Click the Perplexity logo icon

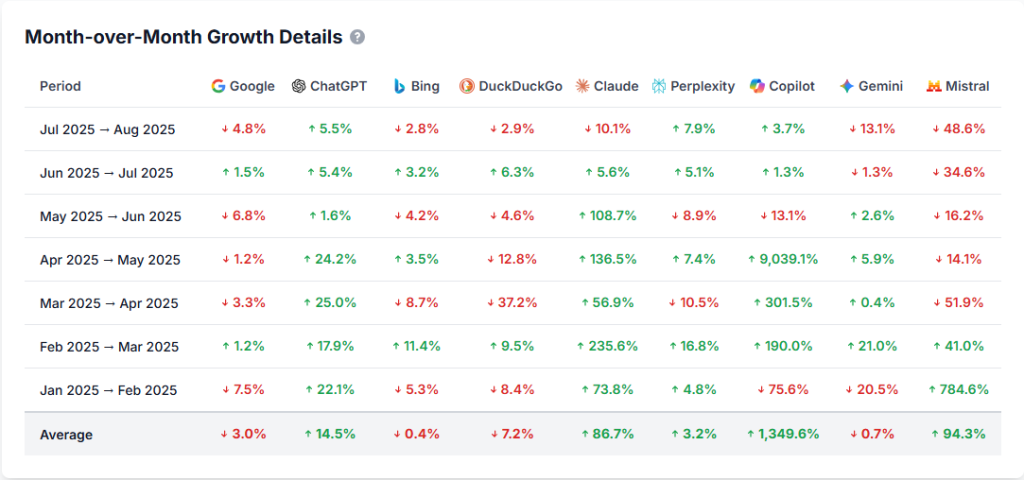[659, 86]
